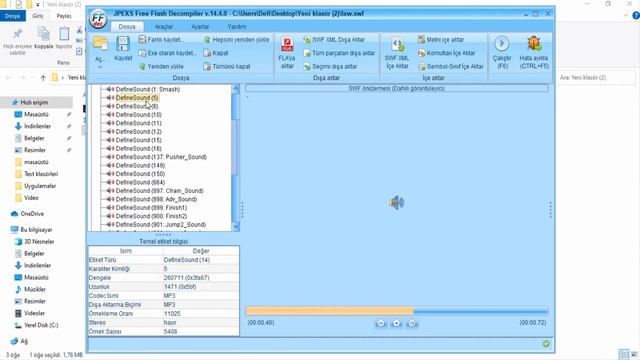640x360 pixels.
Task: Click Yeniden yükle reload button
Action: pos(161,66)
